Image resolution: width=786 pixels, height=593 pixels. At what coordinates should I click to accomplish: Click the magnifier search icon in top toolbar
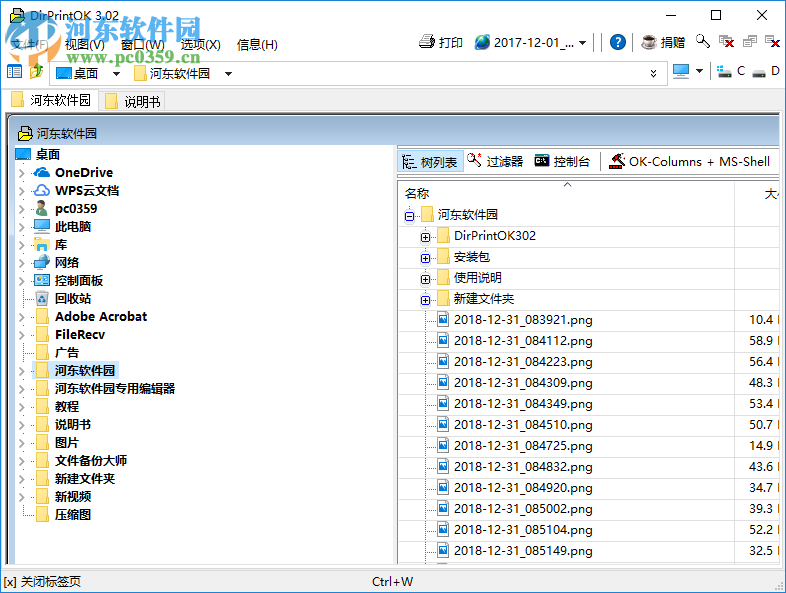pyautogui.click(x=703, y=42)
